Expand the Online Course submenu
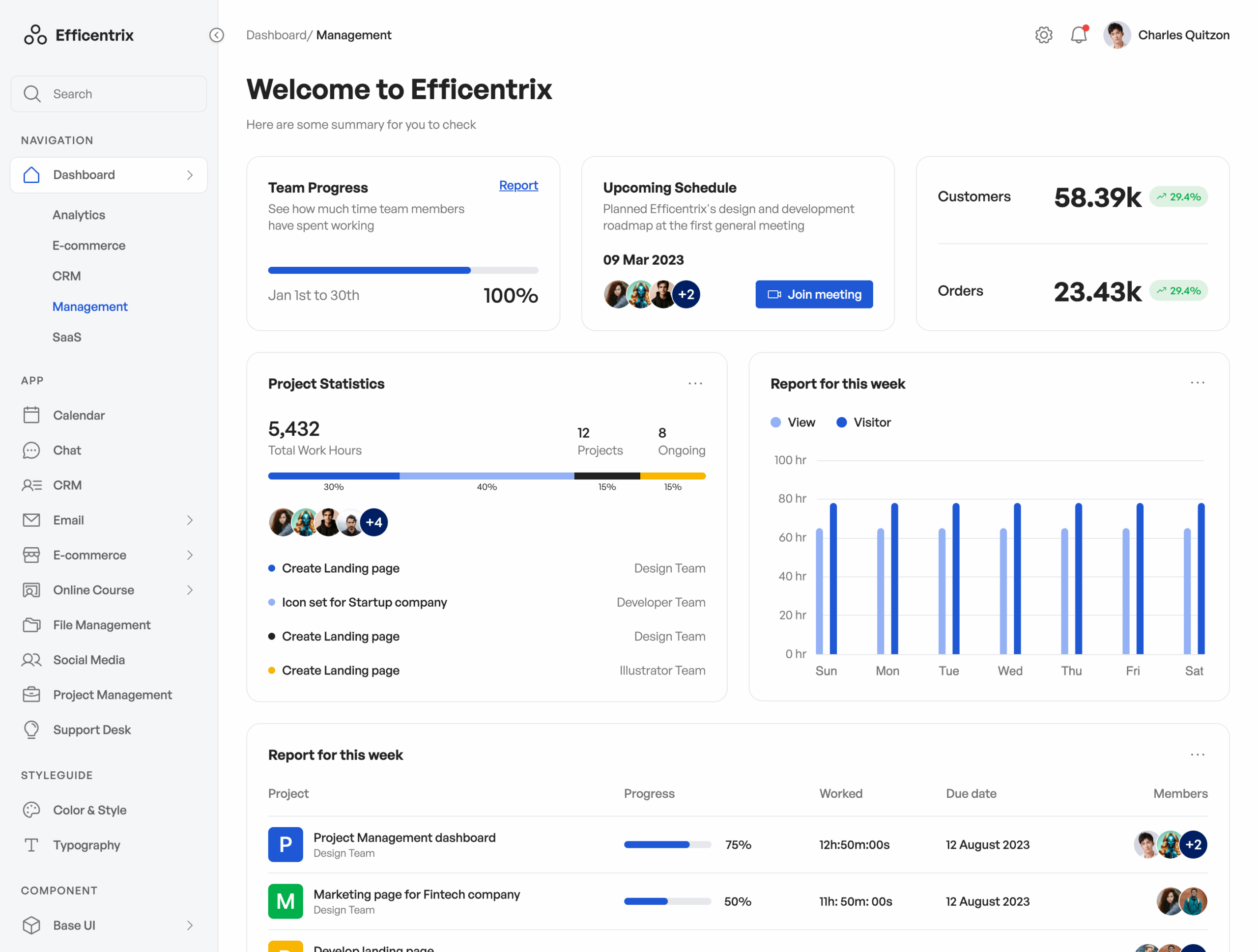 [x=190, y=590]
